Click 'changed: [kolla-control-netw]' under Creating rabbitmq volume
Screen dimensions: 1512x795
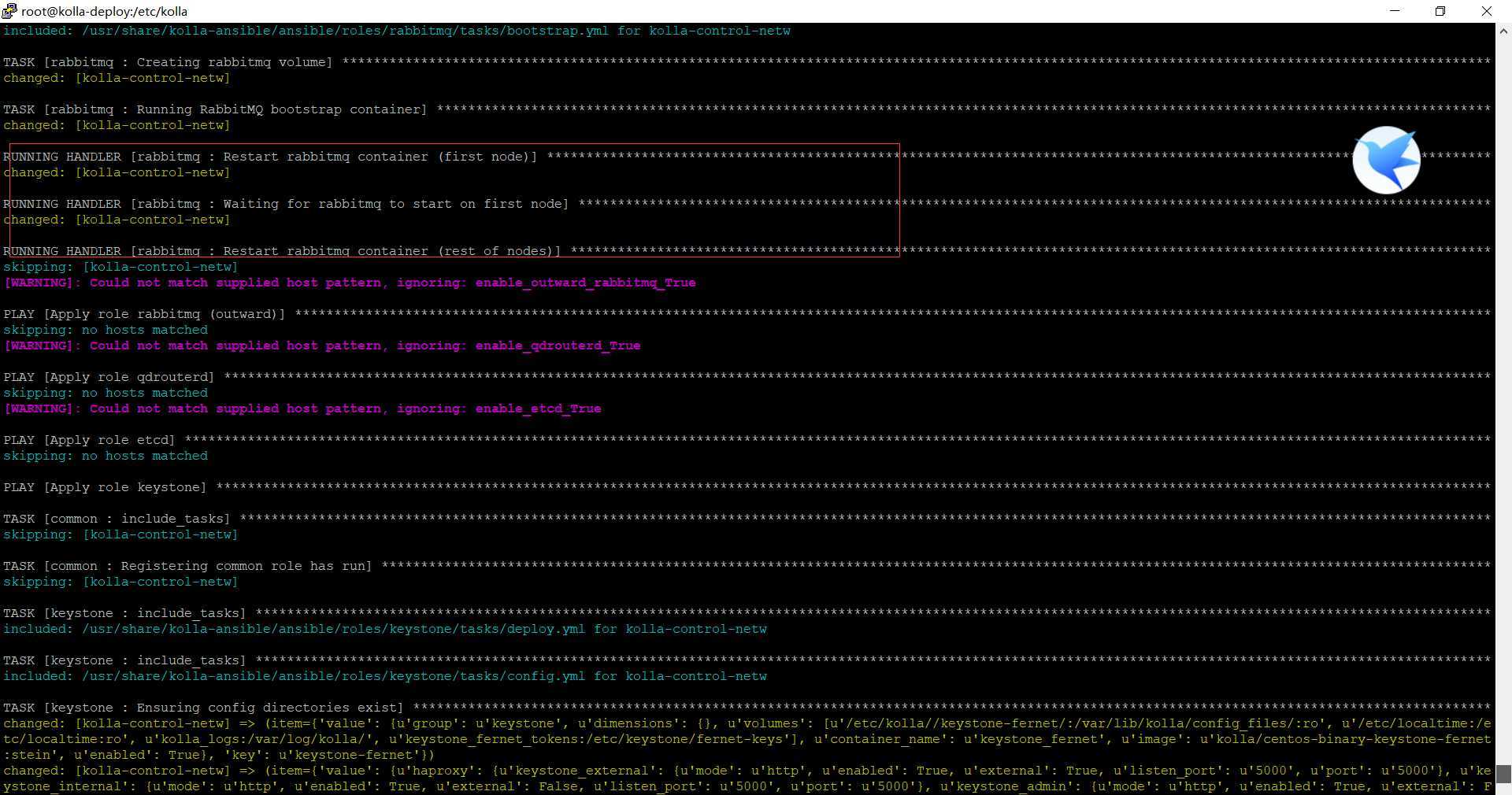point(117,78)
